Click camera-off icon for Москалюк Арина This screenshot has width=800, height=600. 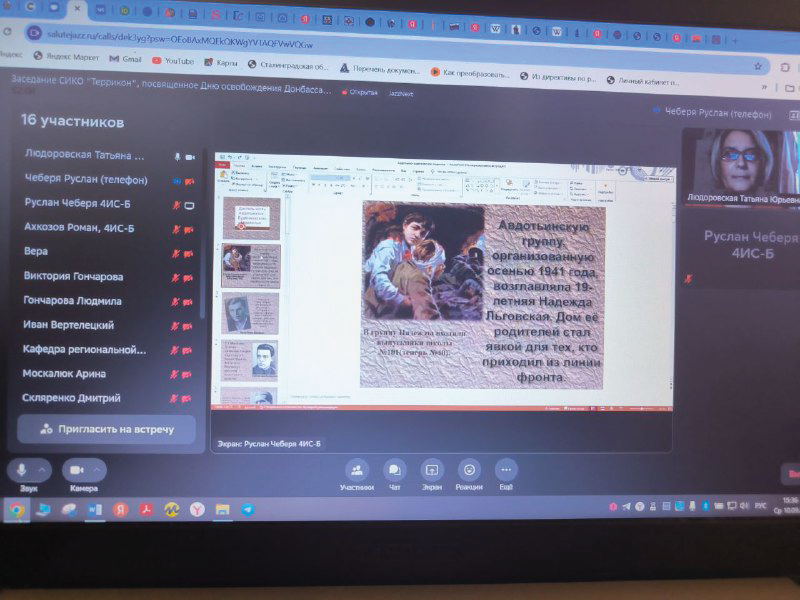click(187, 374)
